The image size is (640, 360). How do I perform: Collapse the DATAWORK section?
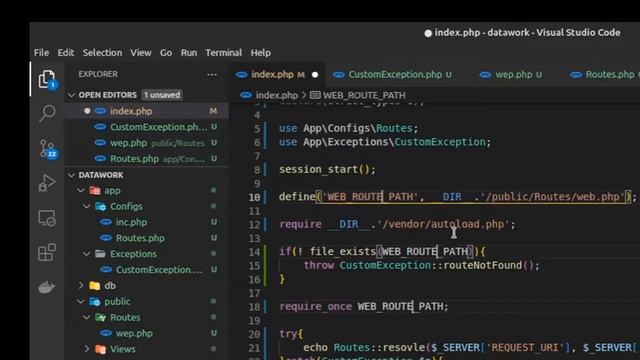pos(72,175)
